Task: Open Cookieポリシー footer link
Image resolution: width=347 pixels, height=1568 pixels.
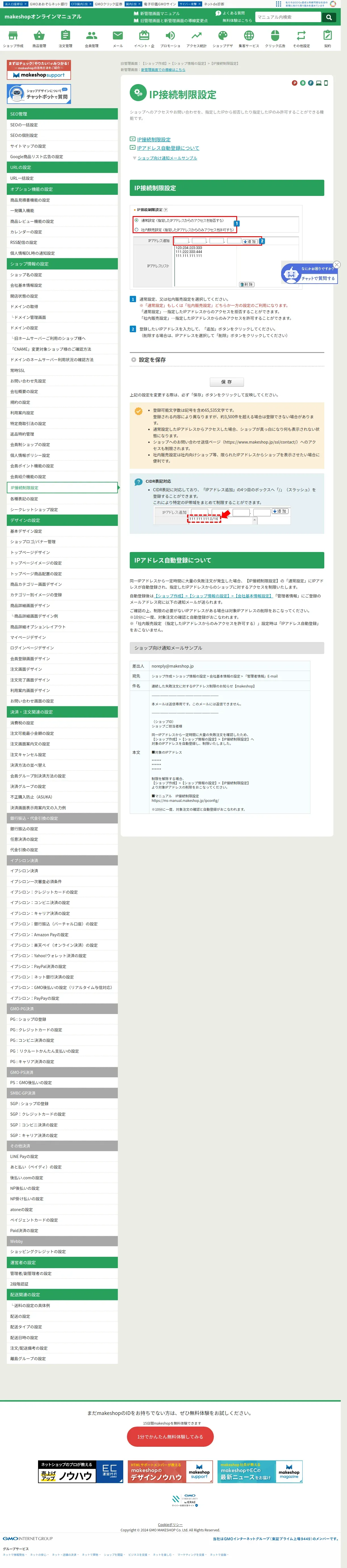Action: (170, 1525)
